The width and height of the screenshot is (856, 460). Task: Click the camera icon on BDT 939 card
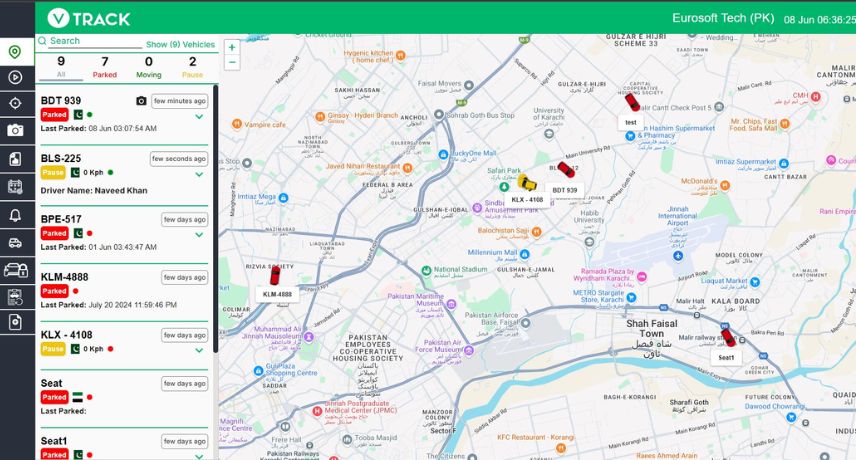pyautogui.click(x=141, y=101)
